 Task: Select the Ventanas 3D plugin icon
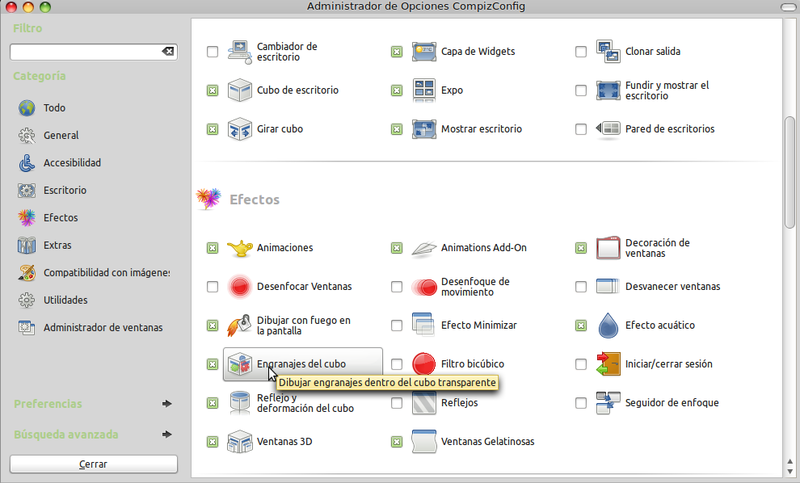click(240, 441)
